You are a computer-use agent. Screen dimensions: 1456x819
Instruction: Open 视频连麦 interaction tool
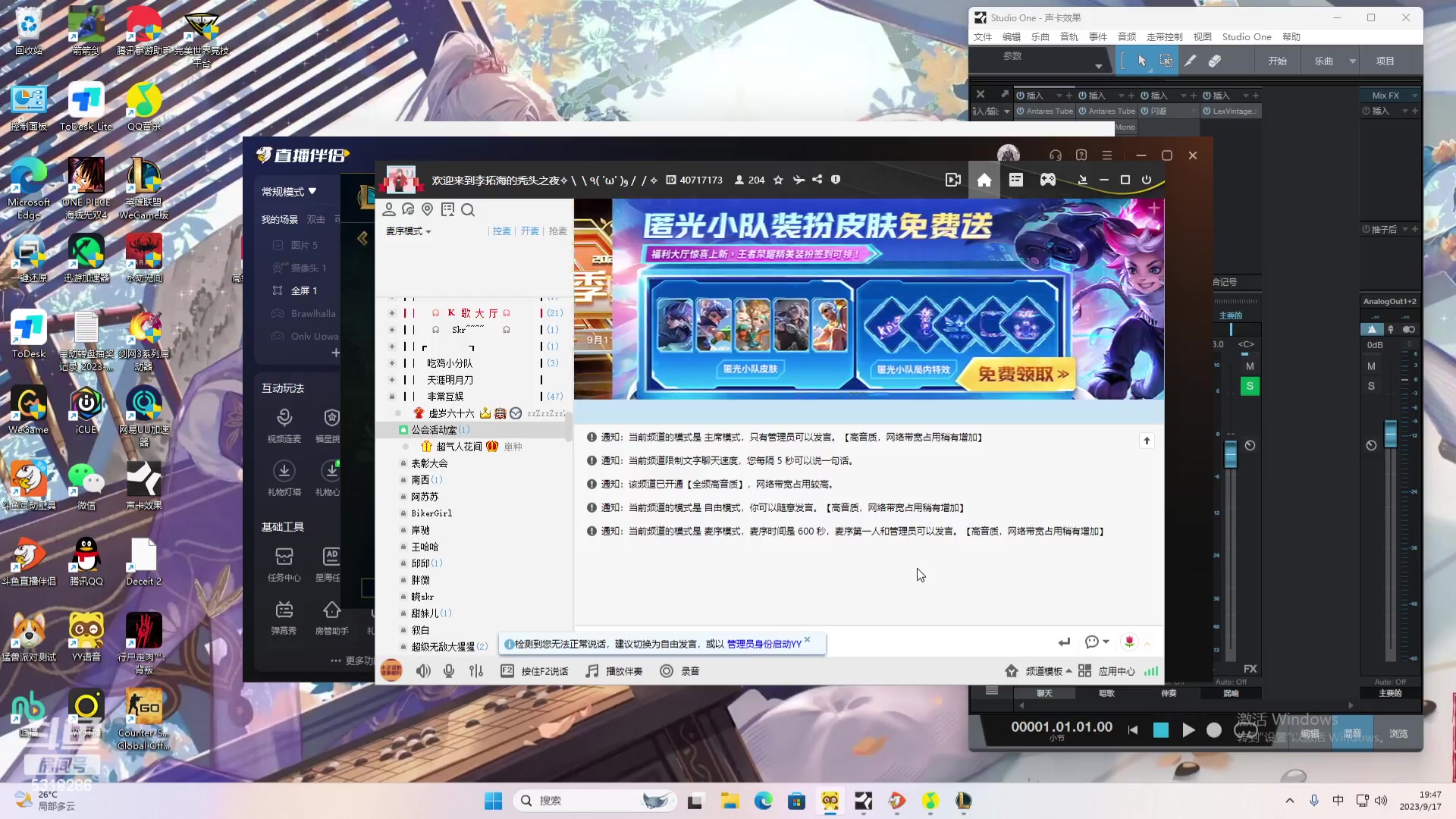[284, 425]
